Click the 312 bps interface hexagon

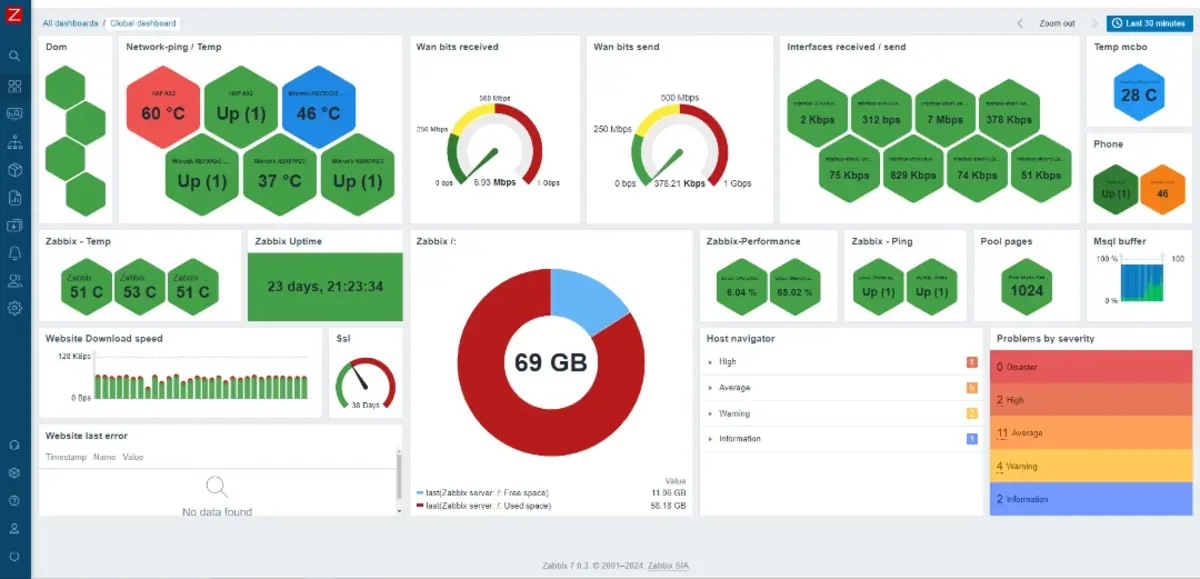click(x=880, y=114)
